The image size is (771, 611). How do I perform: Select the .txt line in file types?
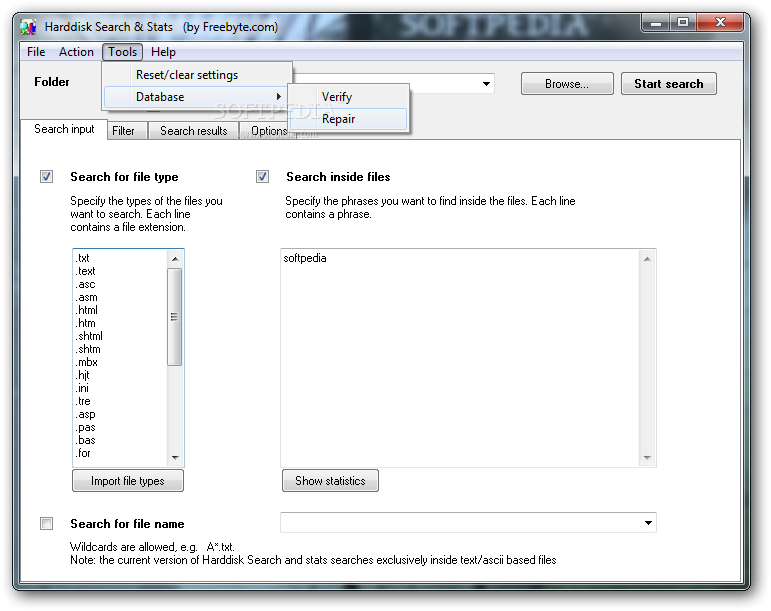(83, 258)
